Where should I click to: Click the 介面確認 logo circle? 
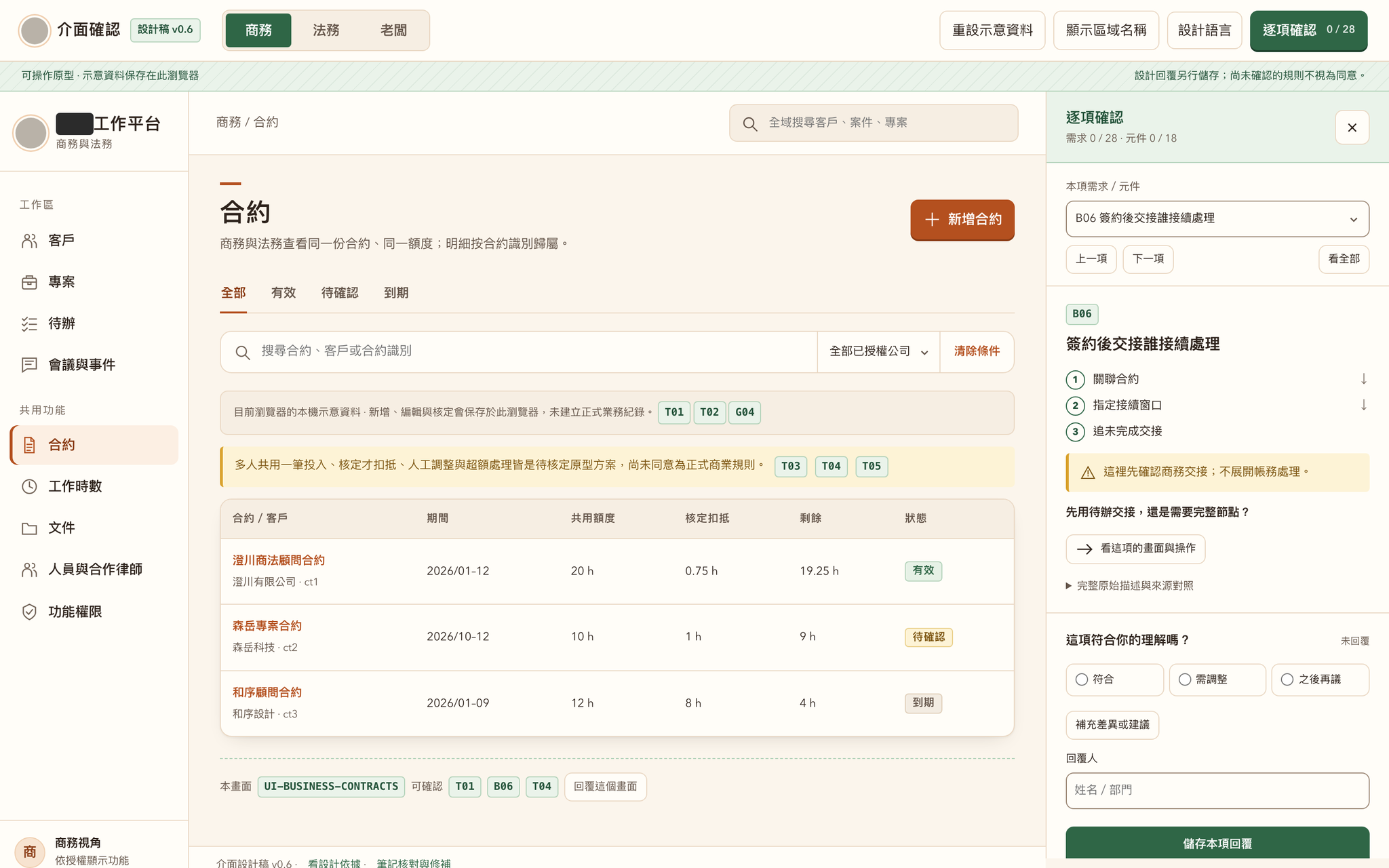[x=35, y=30]
